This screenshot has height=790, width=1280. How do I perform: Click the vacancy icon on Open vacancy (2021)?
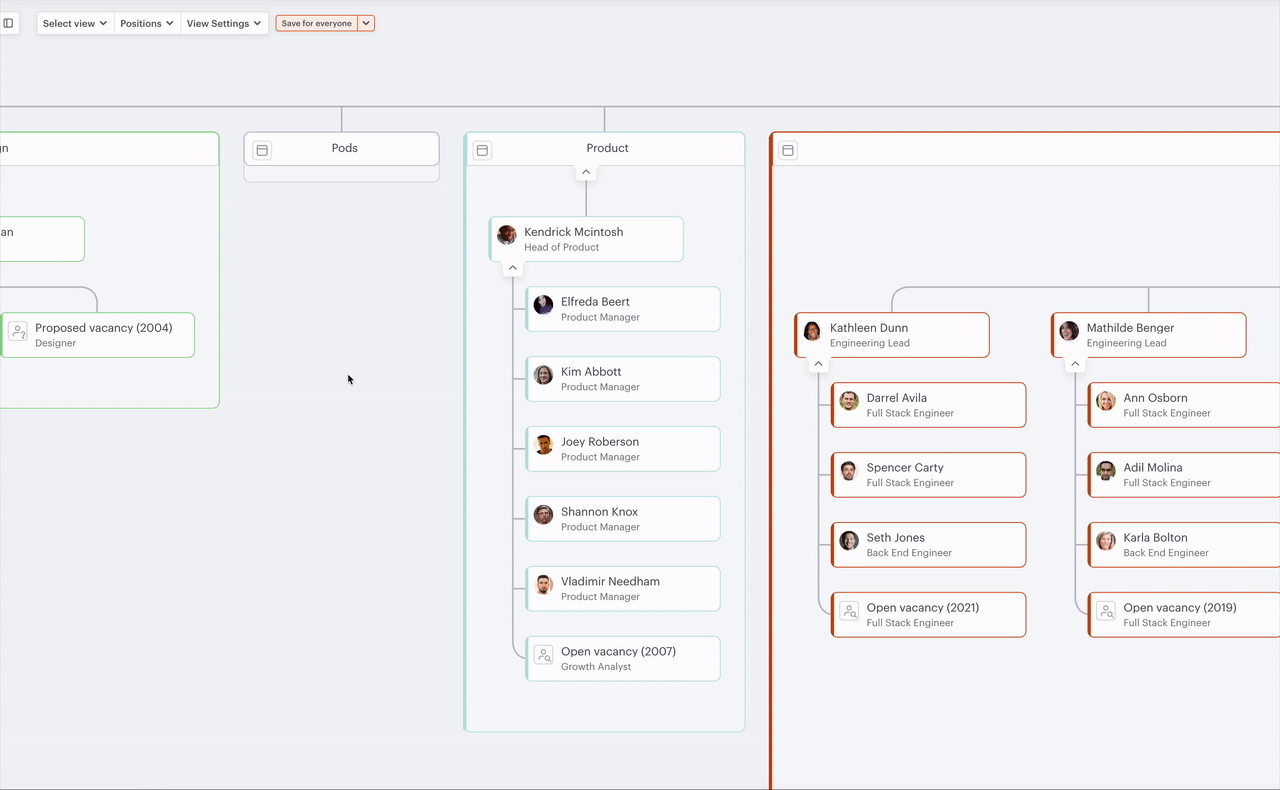click(848, 611)
